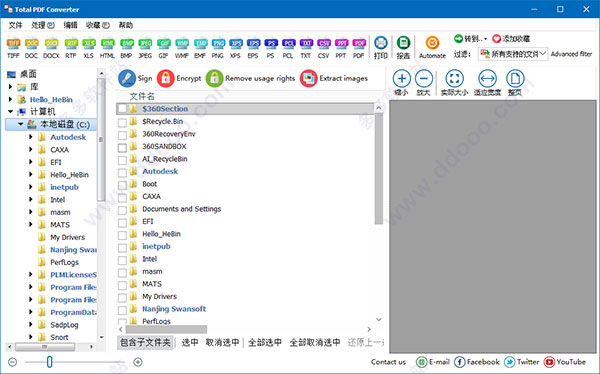The height and width of the screenshot is (374, 600).
Task: Open the 文件 menu
Action: [15, 25]
